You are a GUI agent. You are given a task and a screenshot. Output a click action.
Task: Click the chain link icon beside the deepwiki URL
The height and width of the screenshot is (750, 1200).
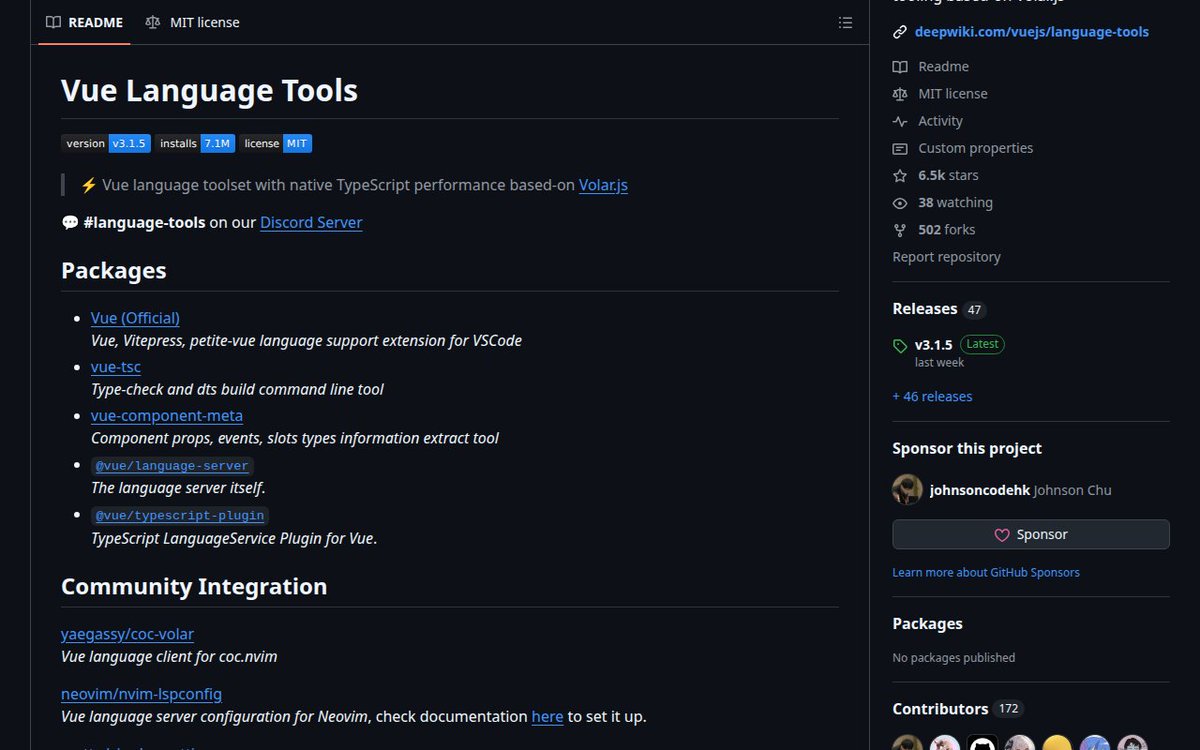pyautogui.click(x=899, y=31)
